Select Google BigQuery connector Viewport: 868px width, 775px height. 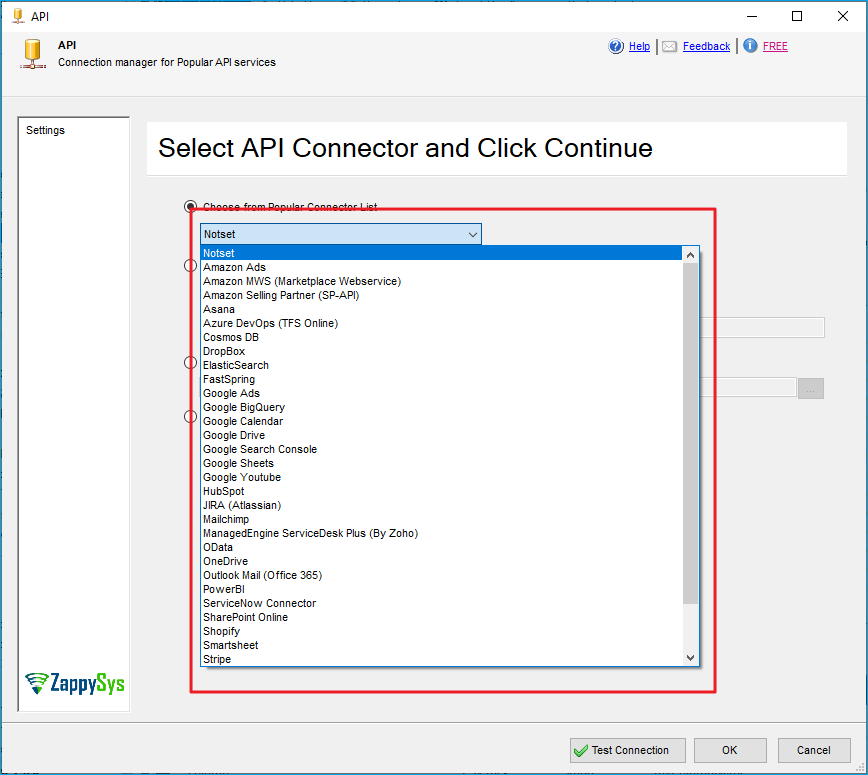[x=441, y=407]
